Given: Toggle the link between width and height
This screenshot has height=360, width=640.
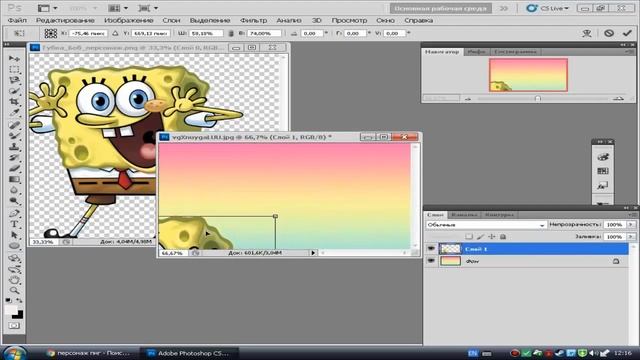Looking at the screenshot, I should pos(231,33).
